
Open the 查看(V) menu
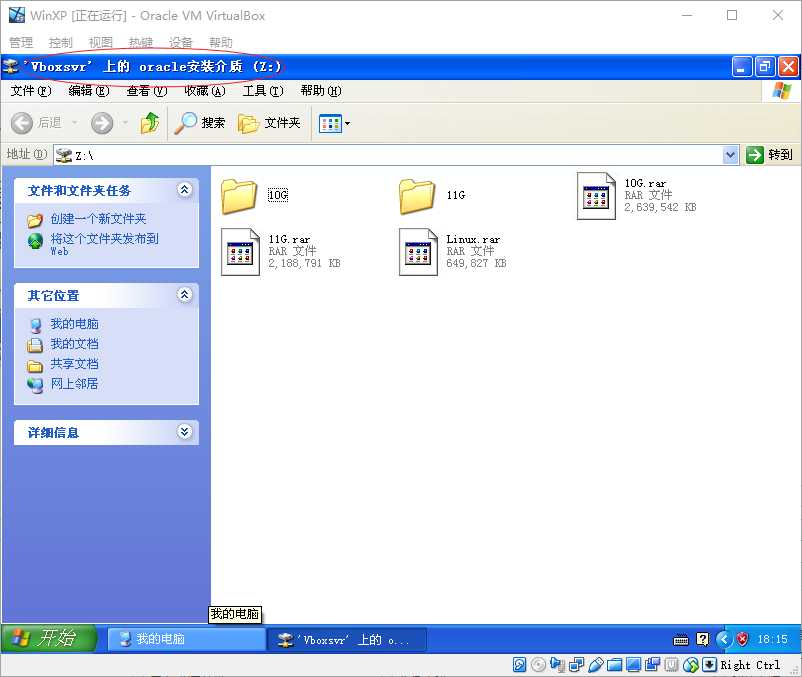147,91
